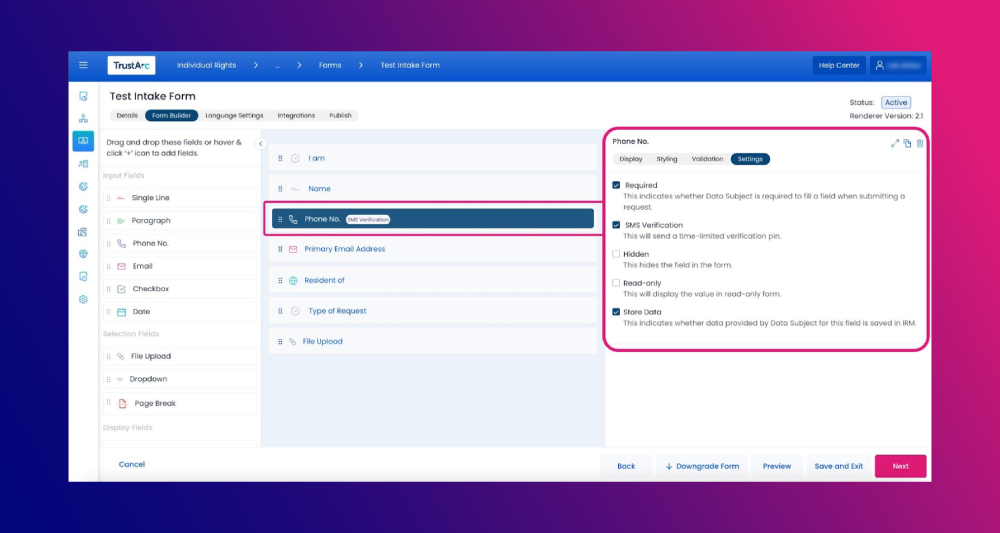
Task: Click the drag handle of Resident of row
Action: tap(280, 281)
